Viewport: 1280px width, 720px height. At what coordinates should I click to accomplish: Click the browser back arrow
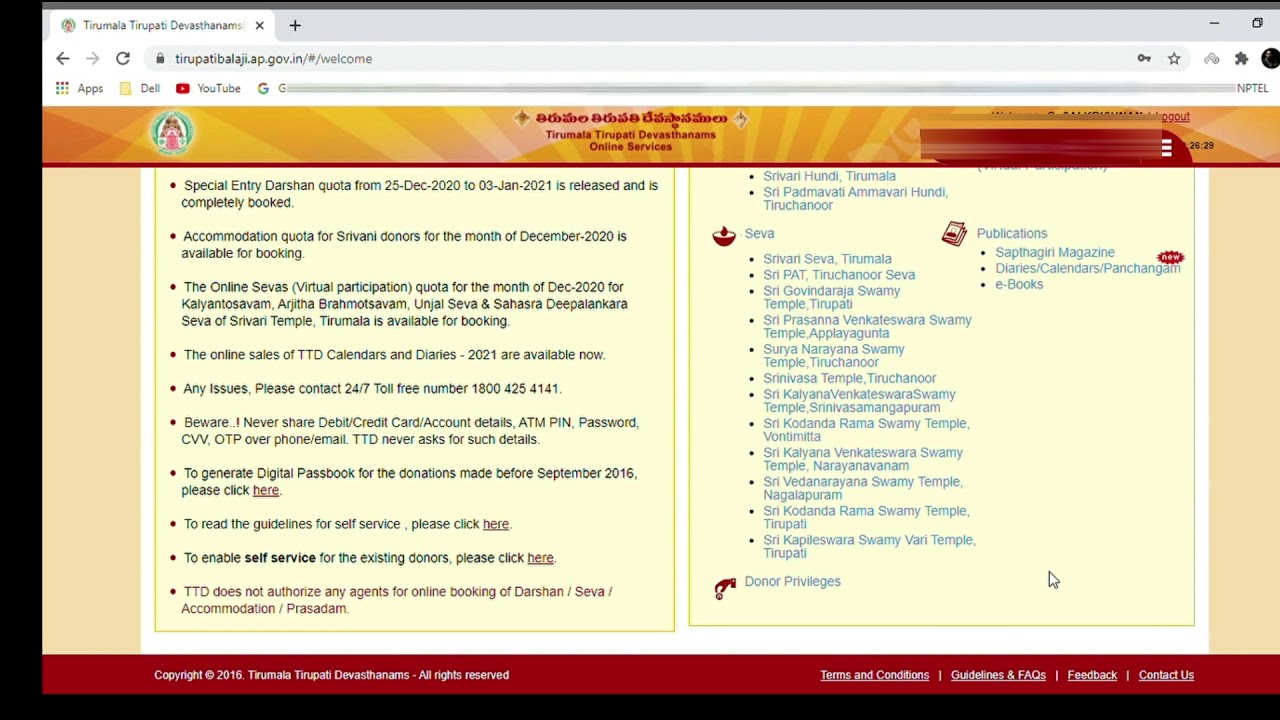click(63, 59)
